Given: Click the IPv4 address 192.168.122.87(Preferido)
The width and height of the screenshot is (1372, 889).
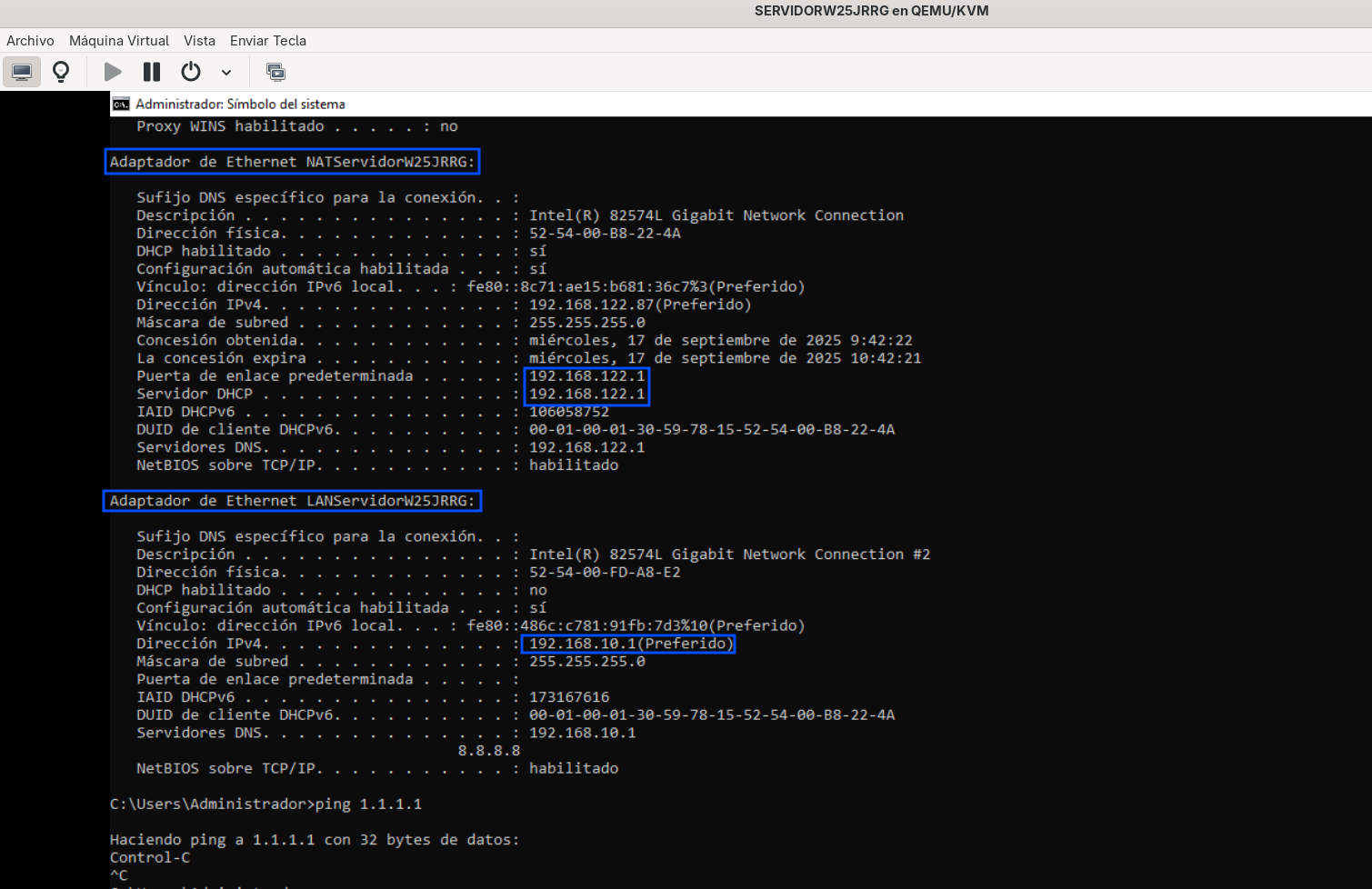Looking at the screenshot, I should pyautogui.click(x=640, y=305).
